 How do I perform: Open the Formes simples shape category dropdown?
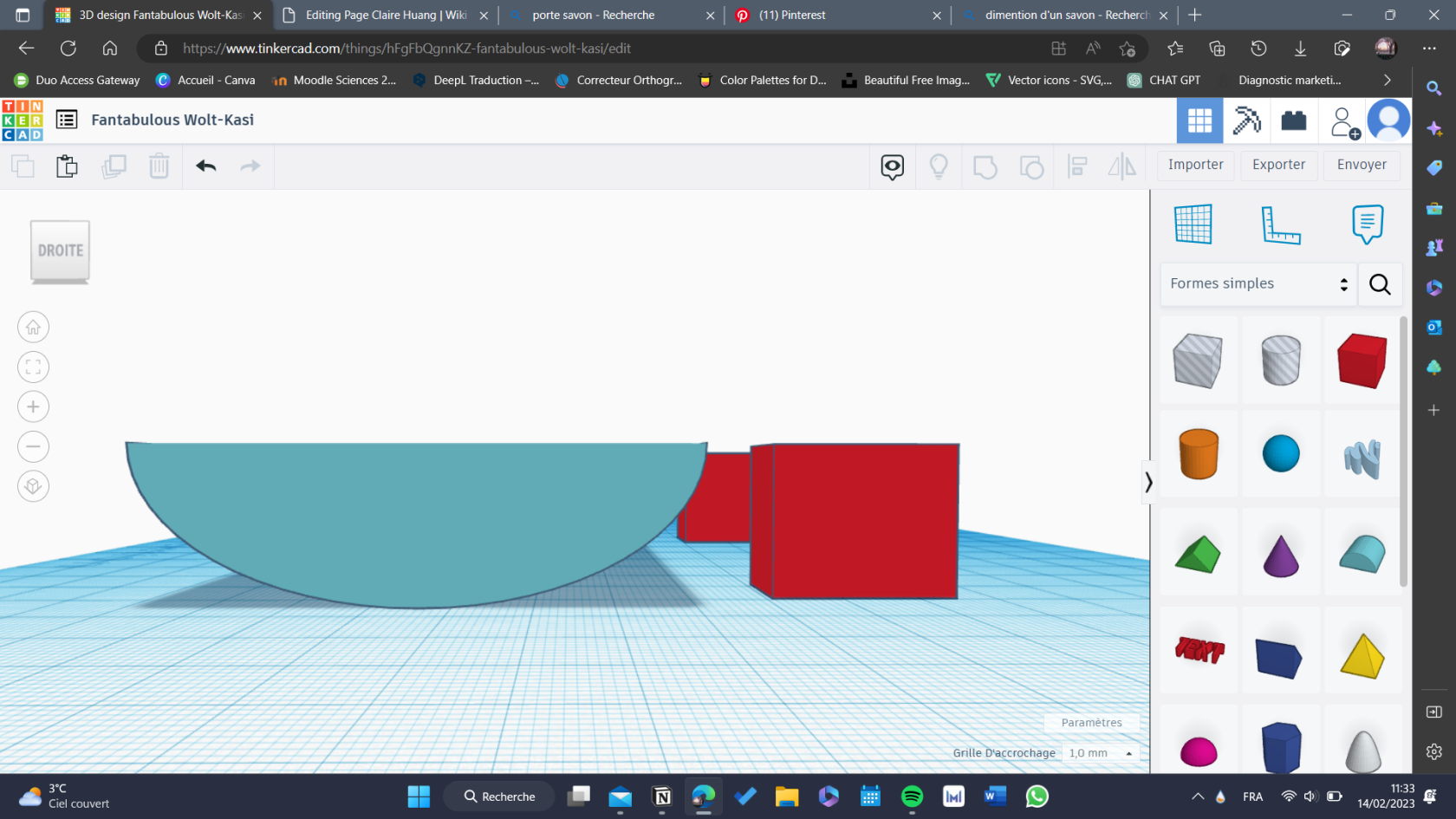[x=1258, y=284]
